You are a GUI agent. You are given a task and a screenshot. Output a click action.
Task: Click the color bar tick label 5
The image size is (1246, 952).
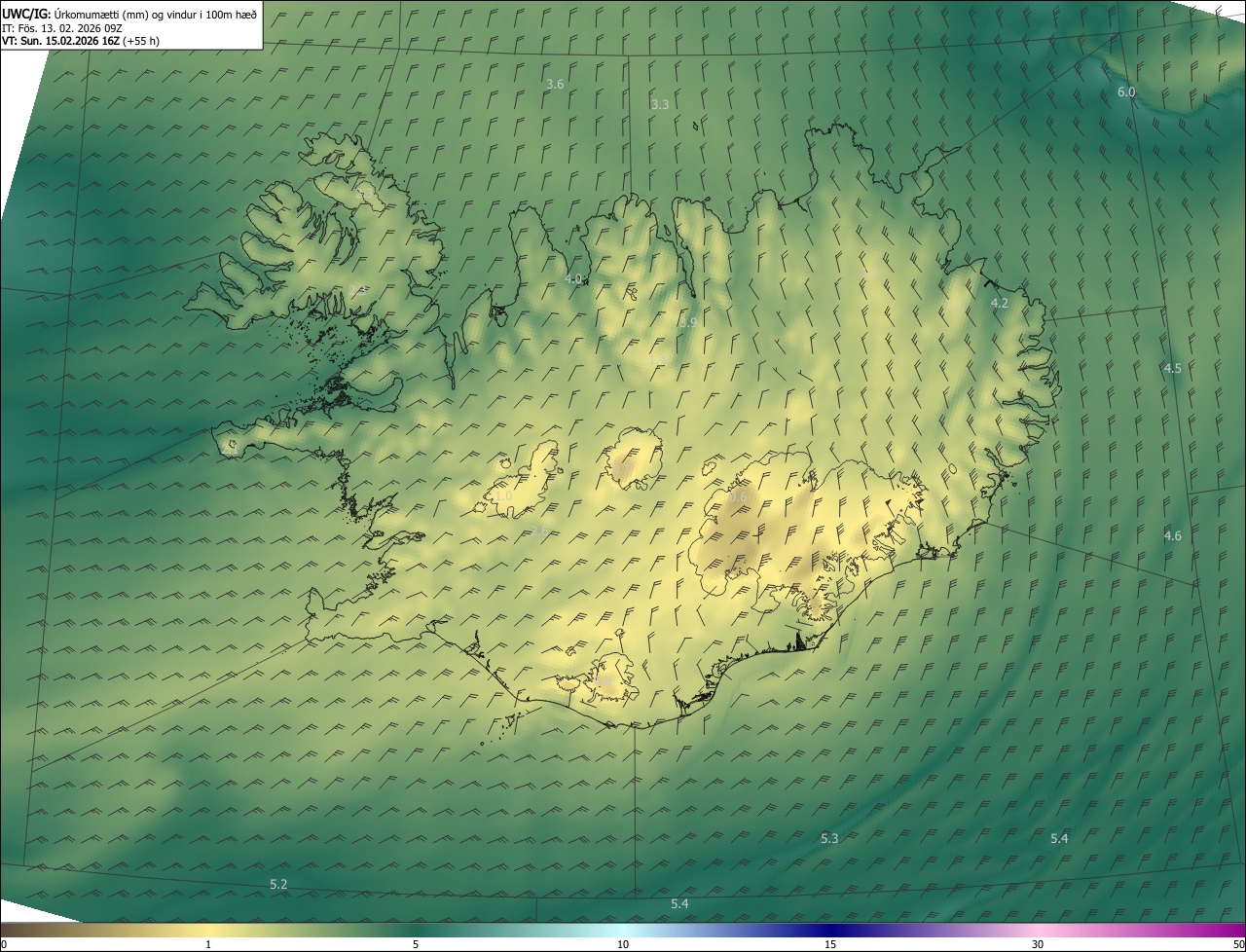pyautogui.click(x=416, y=944)
